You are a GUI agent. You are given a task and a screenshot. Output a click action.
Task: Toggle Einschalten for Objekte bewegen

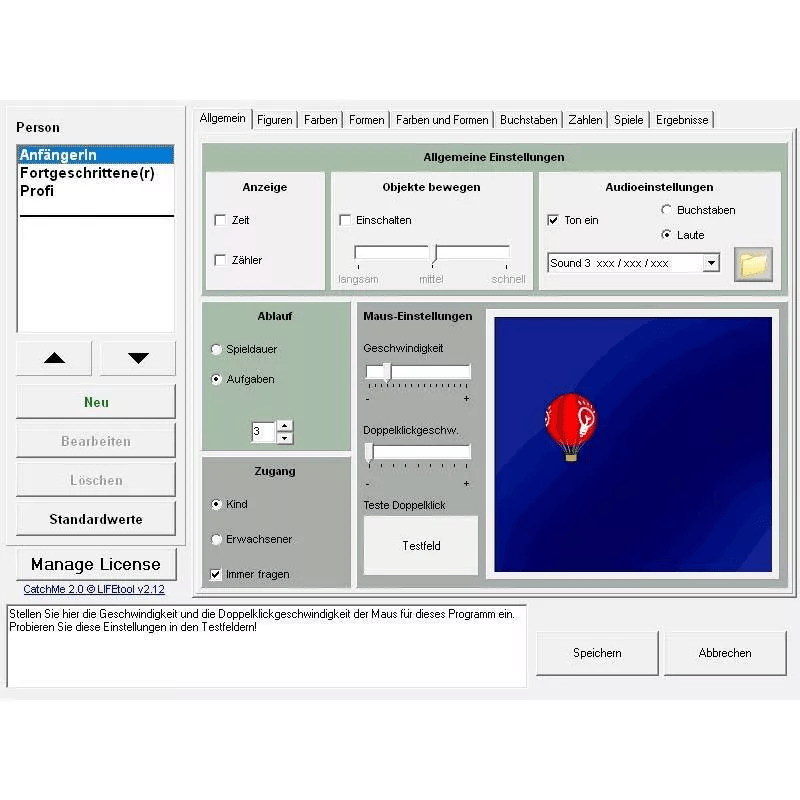(345, 220)
